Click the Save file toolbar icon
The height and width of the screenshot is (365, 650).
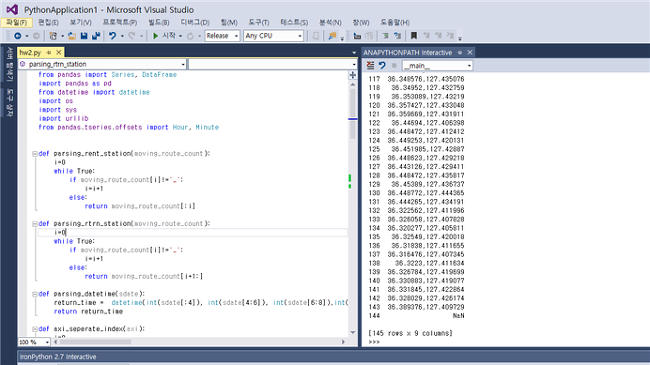(x=84, y=36)
